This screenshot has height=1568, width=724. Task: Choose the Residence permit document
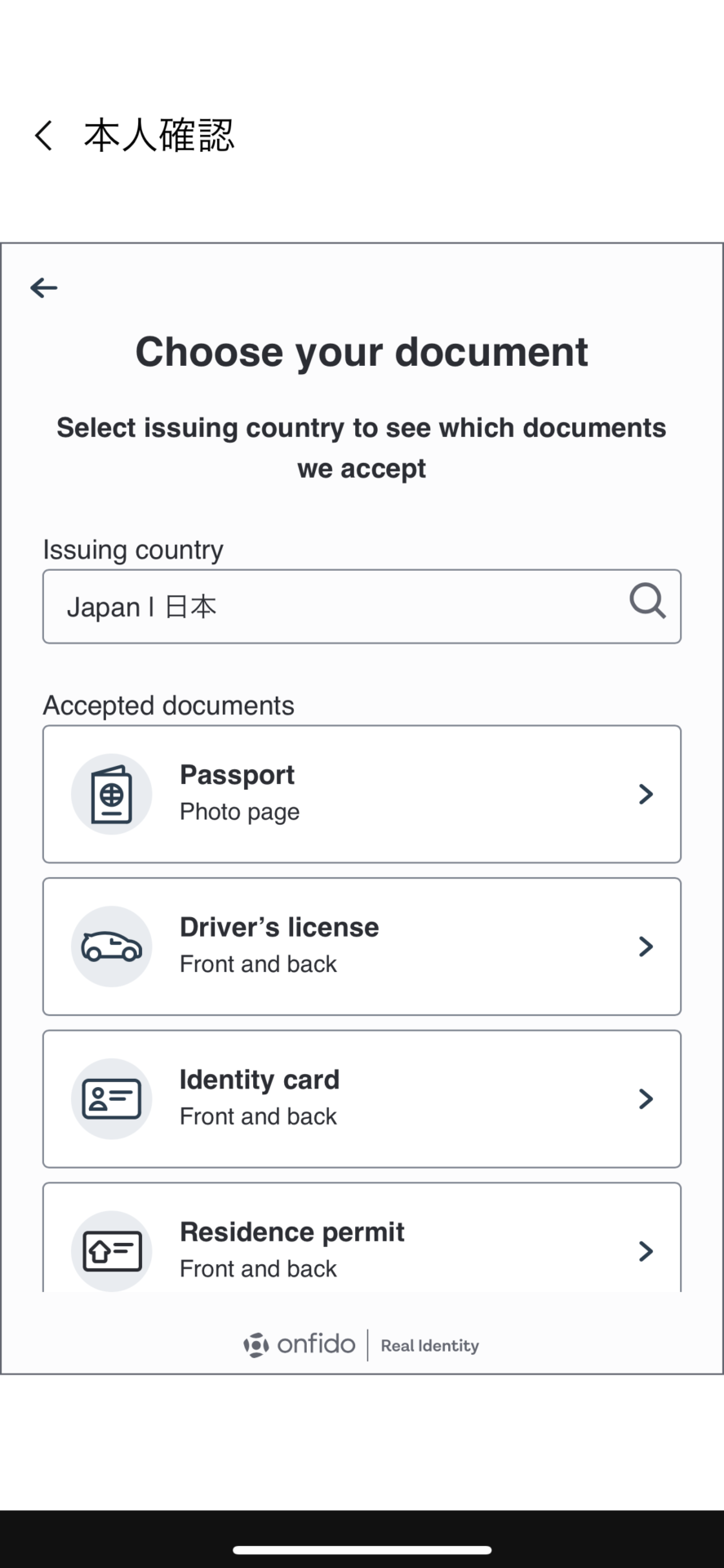click(362, 1237)
